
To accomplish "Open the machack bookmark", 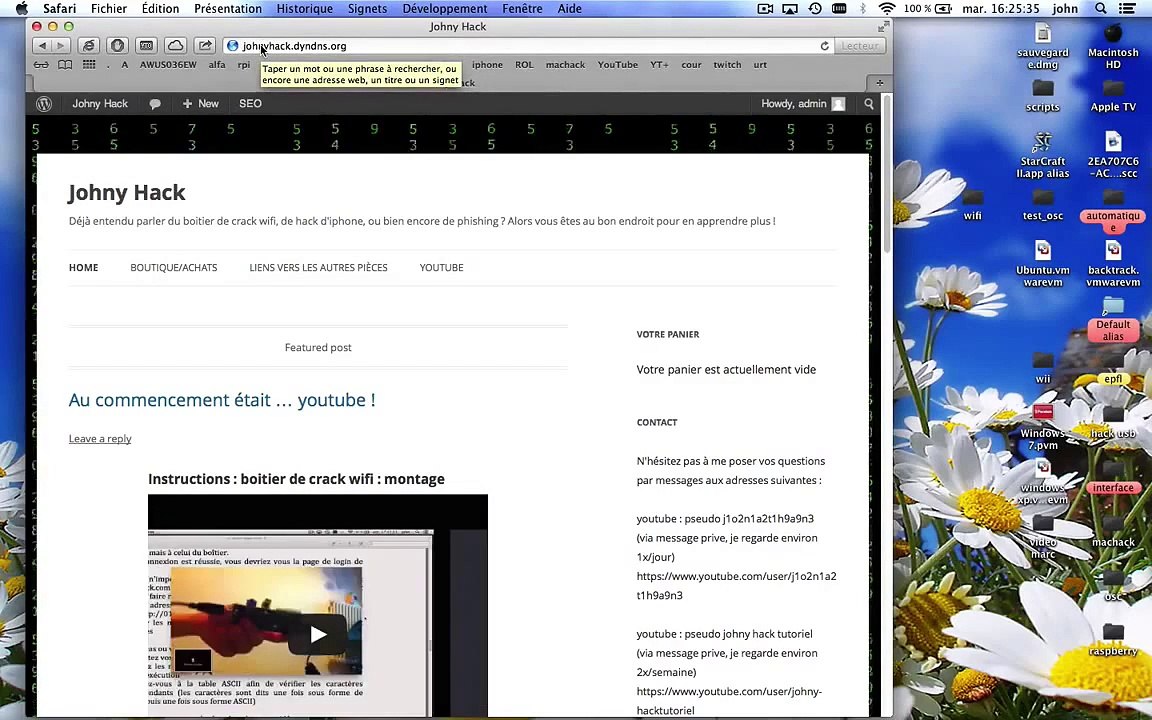I will [x=565, y=65].
